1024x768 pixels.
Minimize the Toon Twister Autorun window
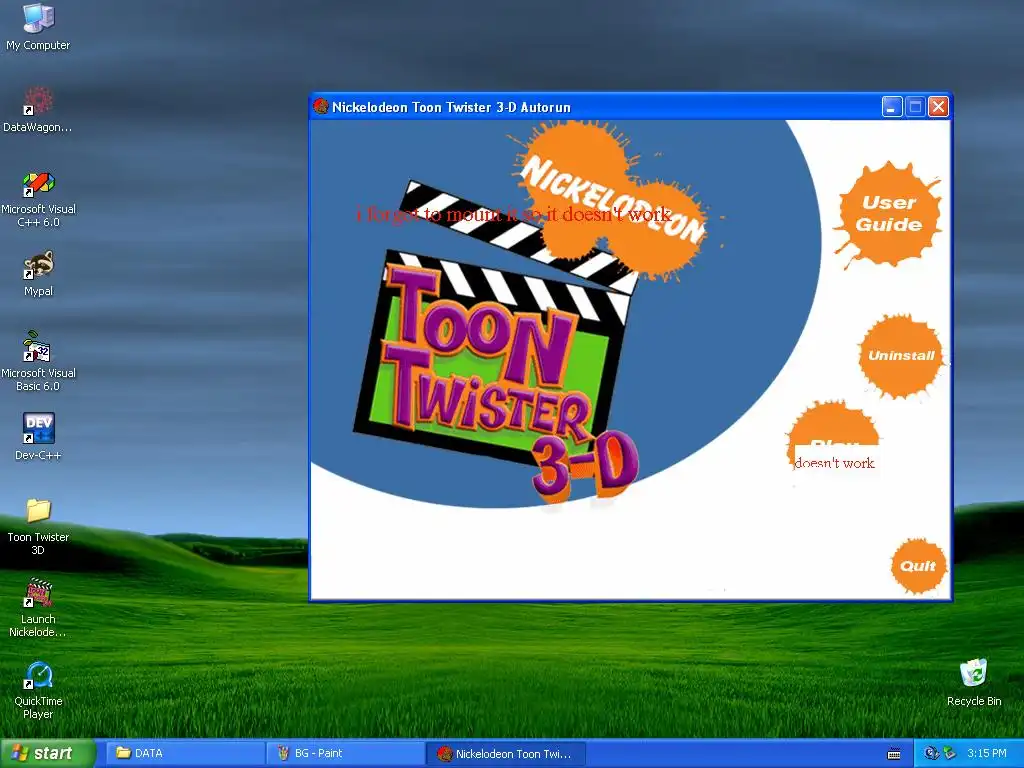pos(891,106)
